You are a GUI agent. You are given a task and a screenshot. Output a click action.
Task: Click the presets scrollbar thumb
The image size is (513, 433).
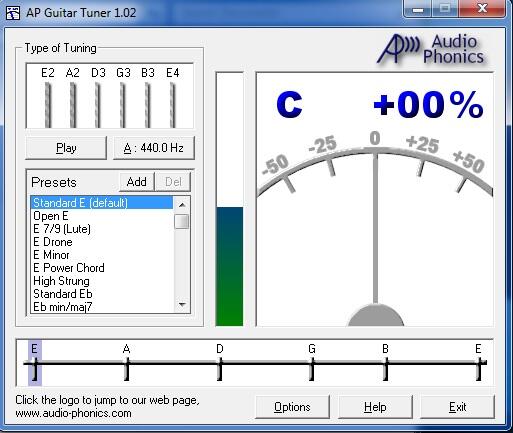tap(182, 222)
